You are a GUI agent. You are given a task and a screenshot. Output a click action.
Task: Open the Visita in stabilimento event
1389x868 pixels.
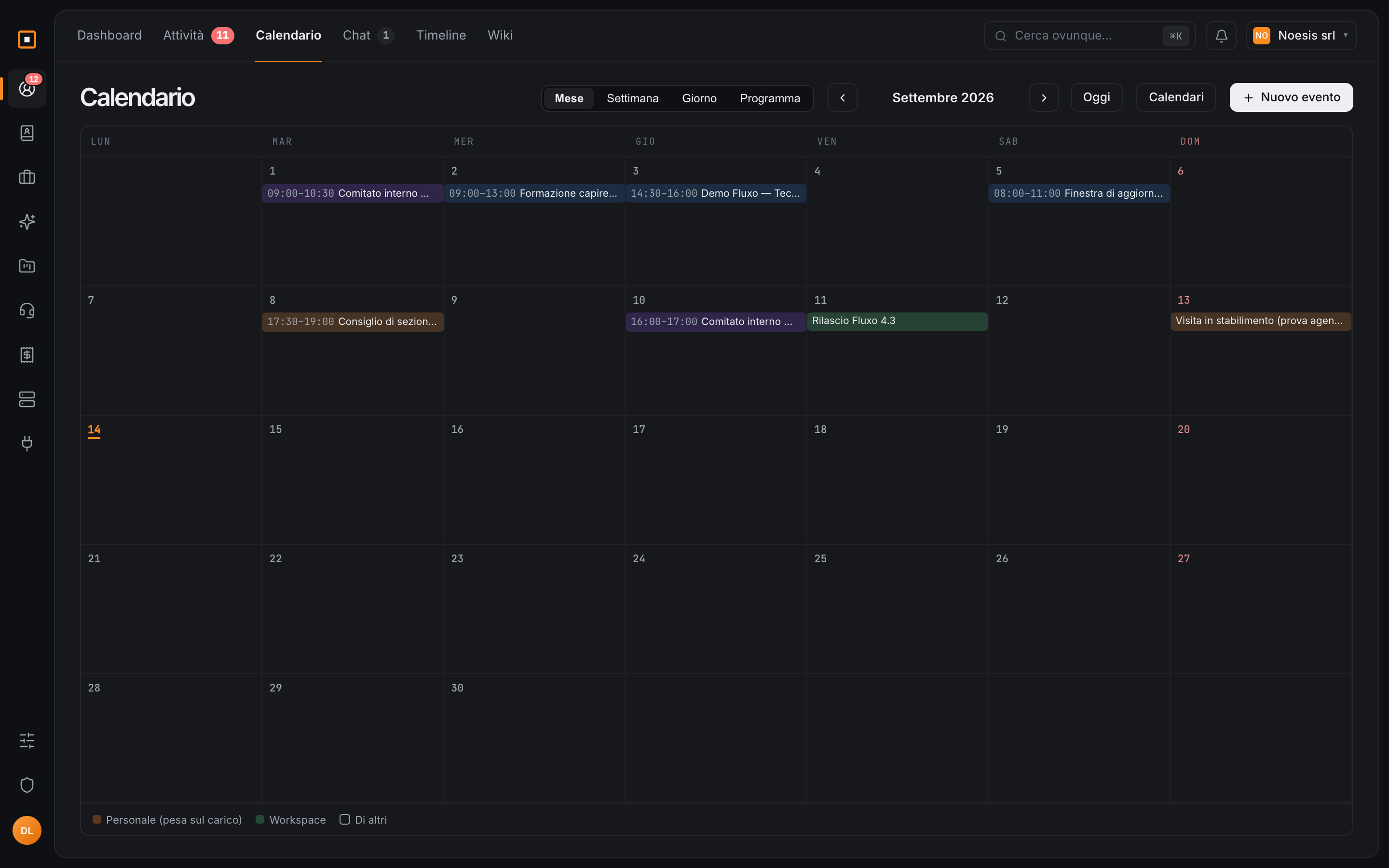(x=1260, y=321)
